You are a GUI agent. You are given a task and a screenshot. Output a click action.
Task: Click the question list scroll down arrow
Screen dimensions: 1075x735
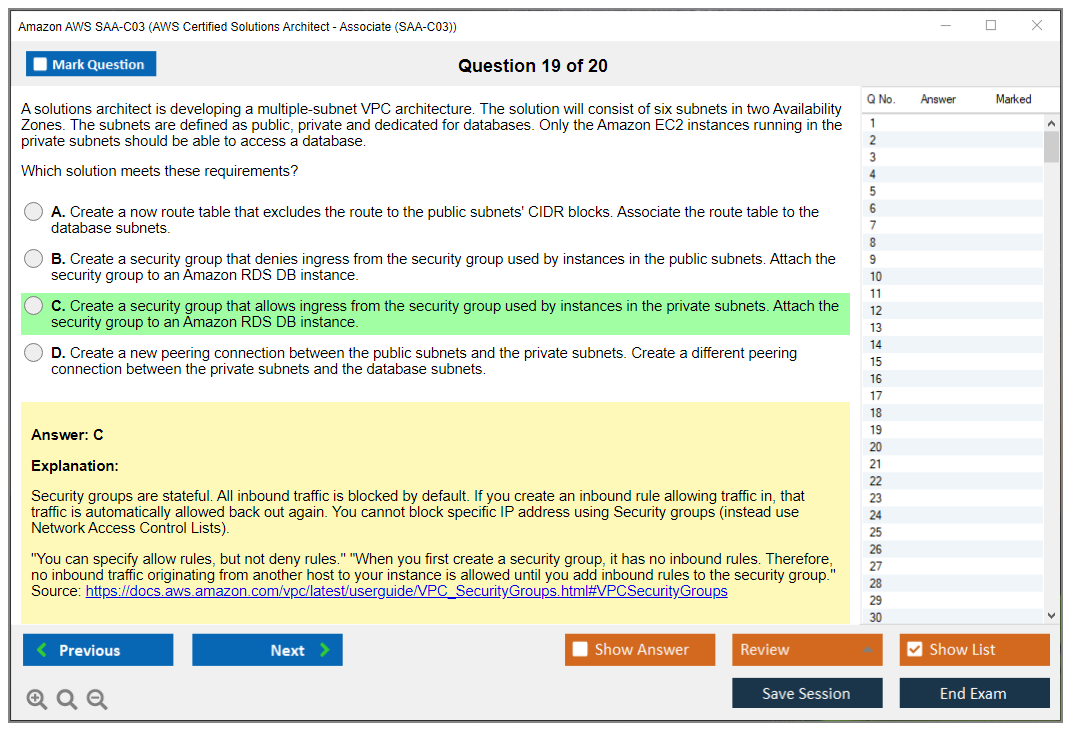click(1051, 617)
